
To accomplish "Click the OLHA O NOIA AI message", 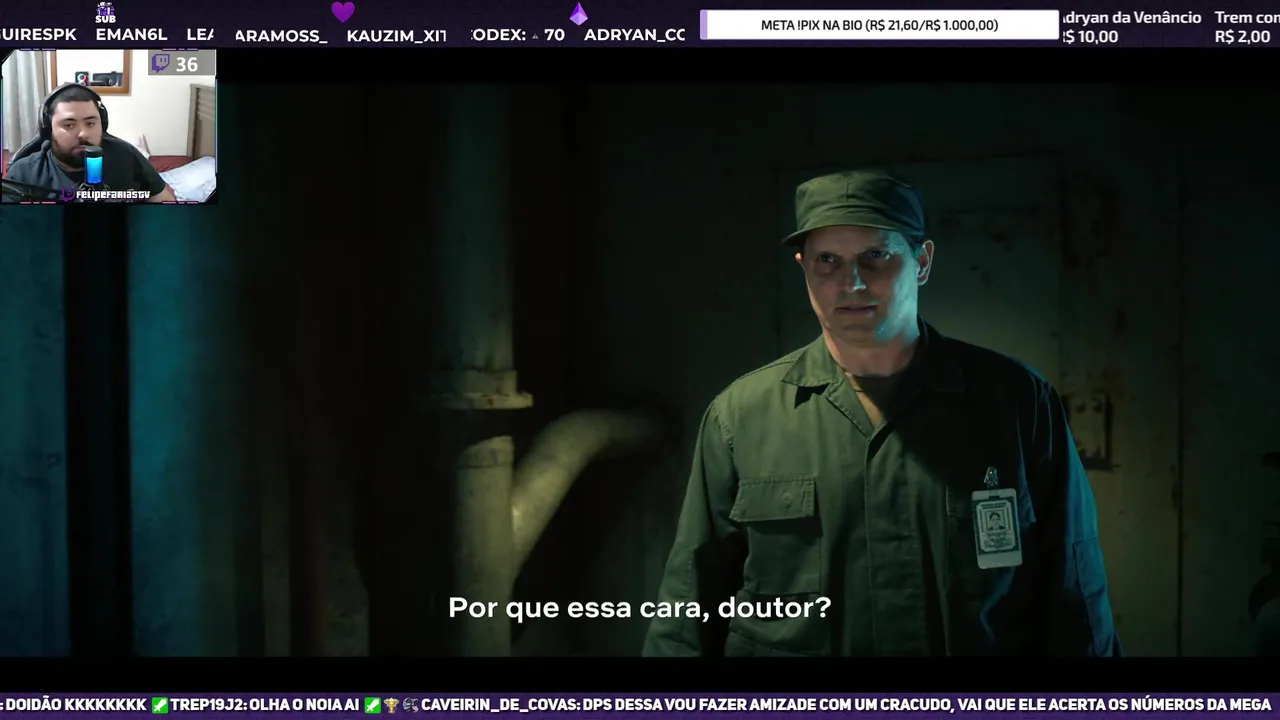I will click(x=304, y=705).
